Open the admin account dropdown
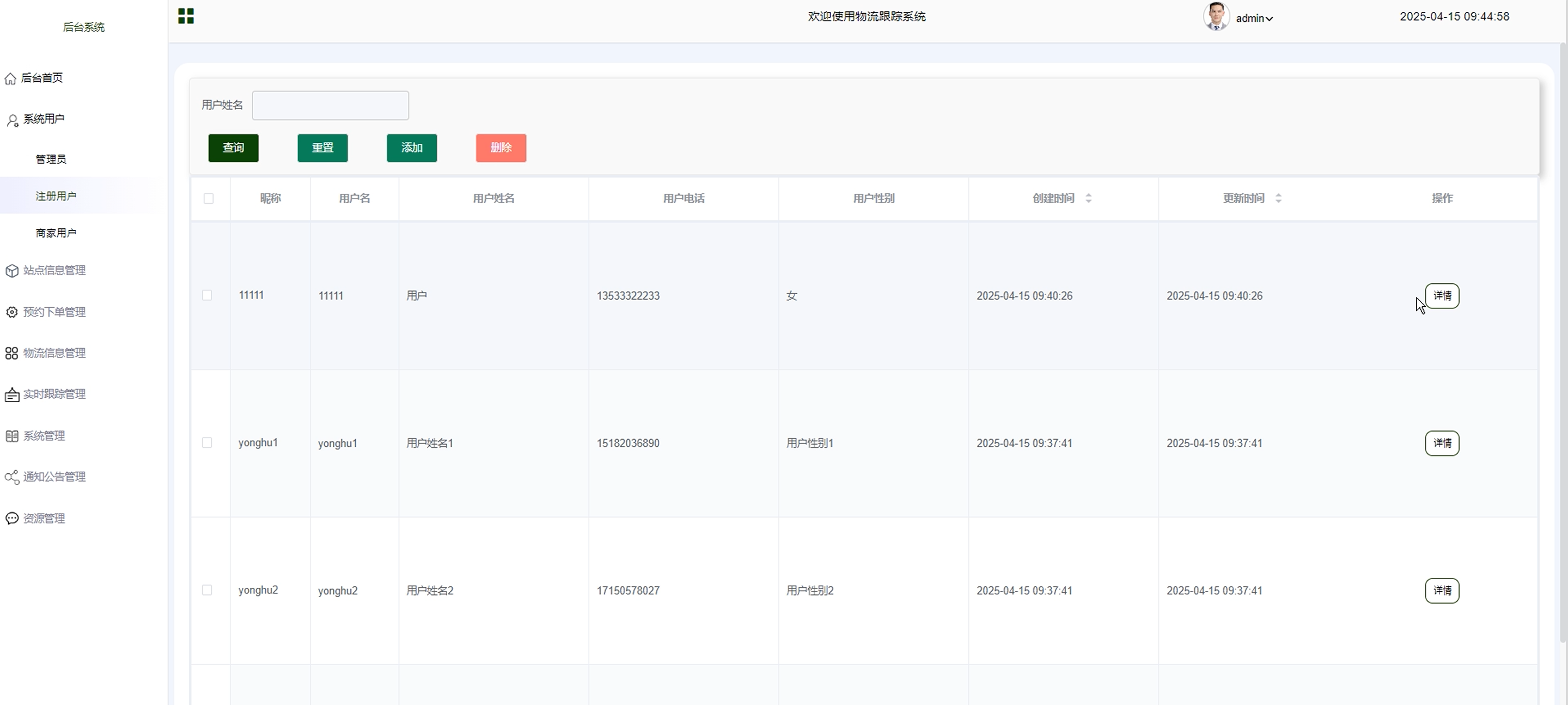The height and width of the screenshot is (705, 1568). click(x=1254, y=19)
